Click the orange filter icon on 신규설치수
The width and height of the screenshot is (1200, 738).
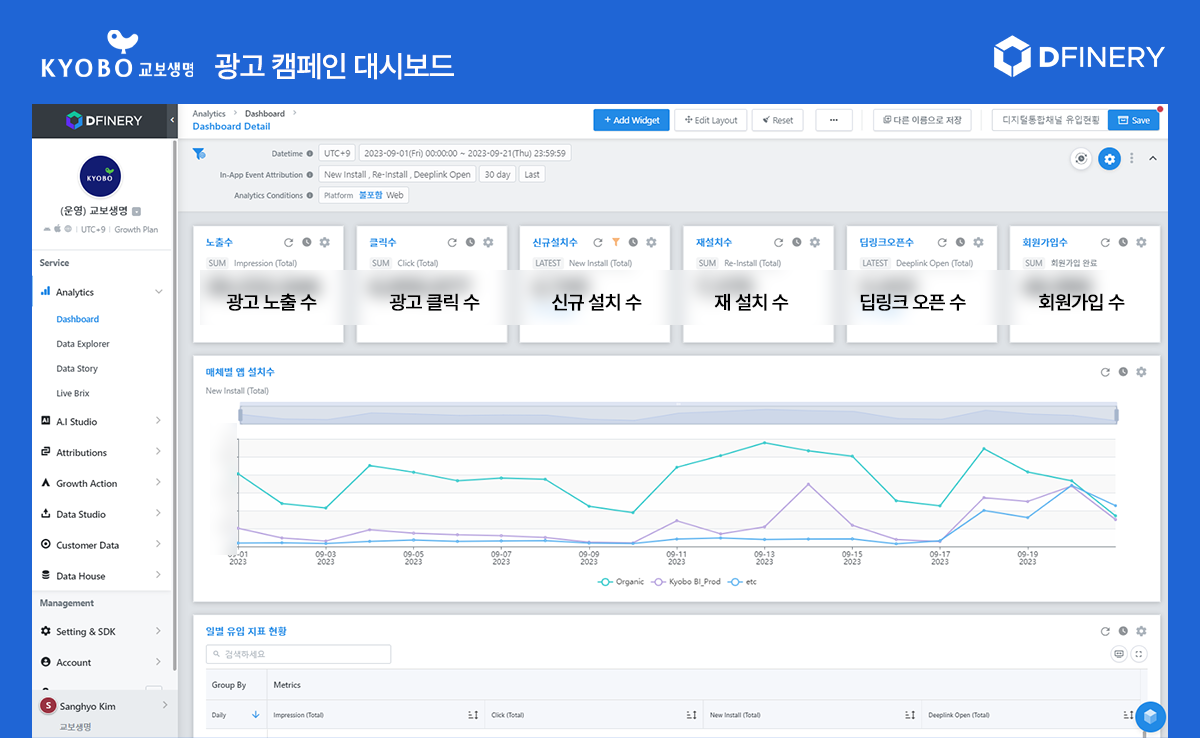click(x=616, y=242)
